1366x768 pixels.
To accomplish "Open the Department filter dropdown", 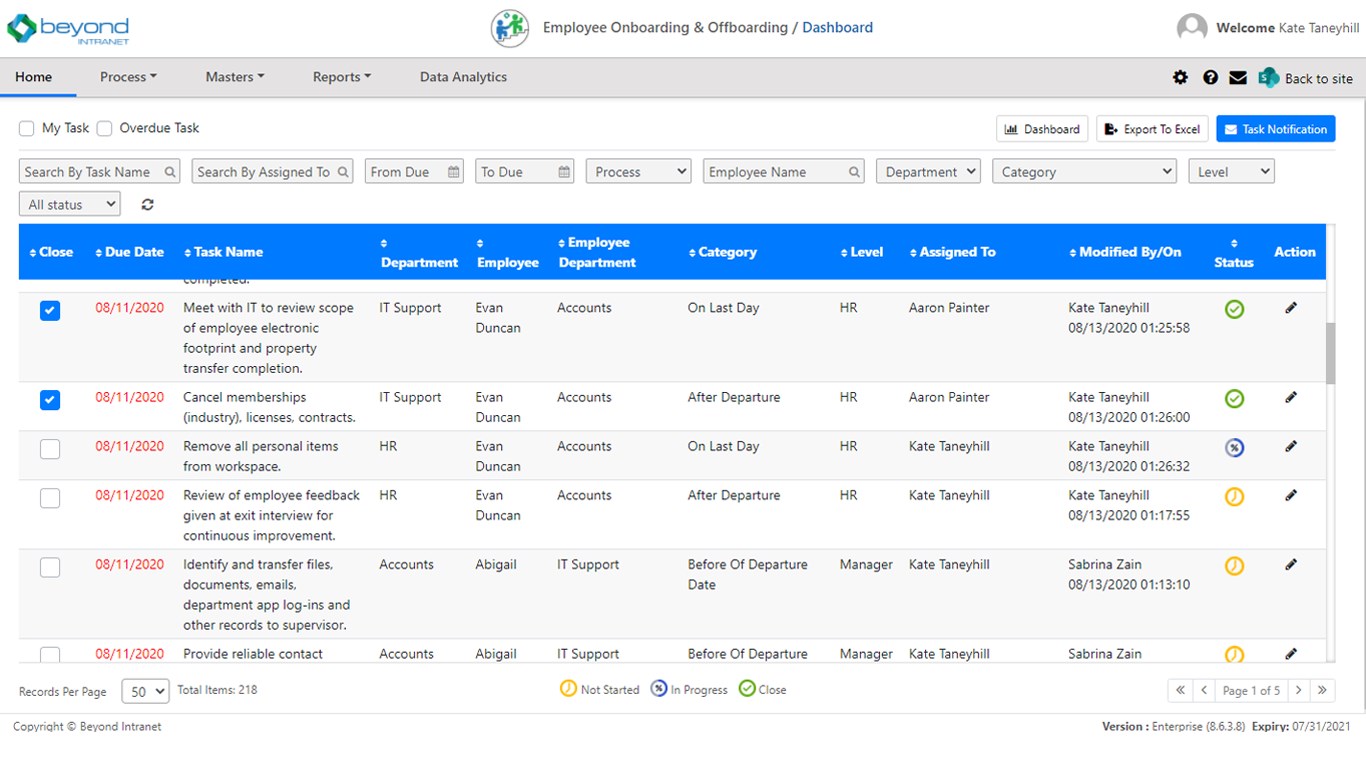I will tap(928, 172).
